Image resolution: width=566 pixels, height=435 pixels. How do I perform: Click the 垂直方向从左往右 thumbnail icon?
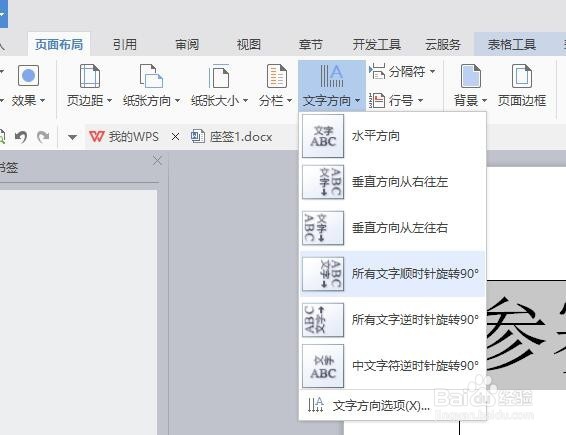[x=323, y=228]
